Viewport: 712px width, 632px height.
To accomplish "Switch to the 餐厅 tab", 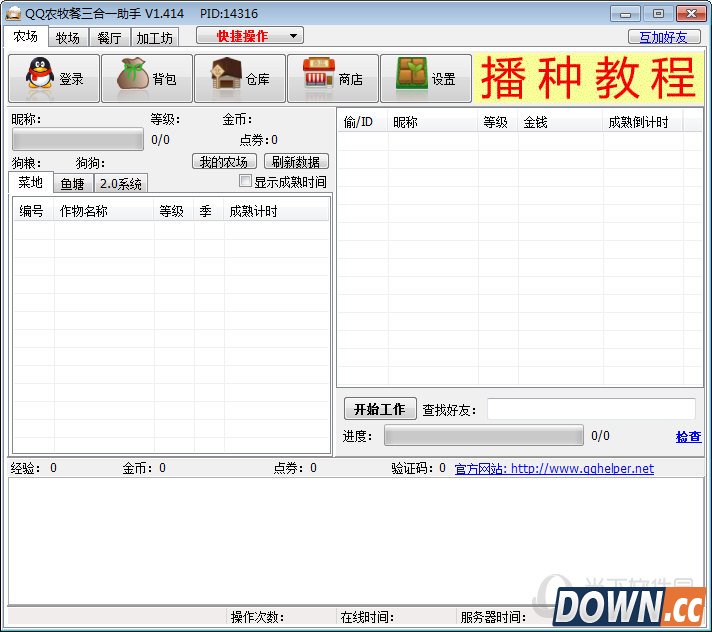I will (109, 38).
